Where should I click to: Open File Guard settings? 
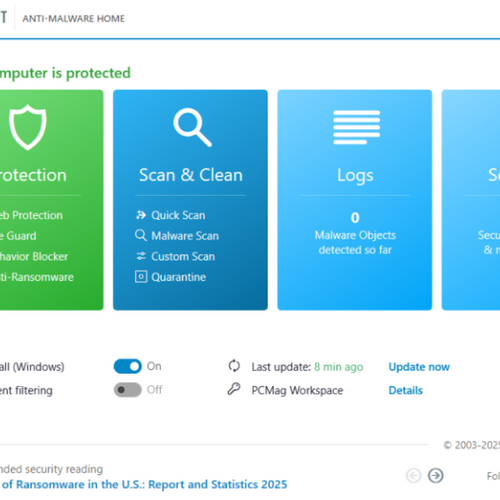pyautogui.click(x=18, y=236)
